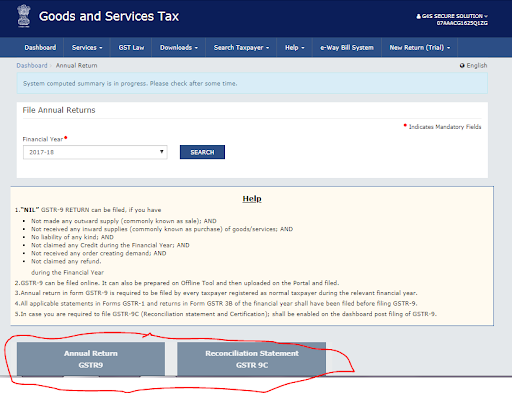The height and width of the screenshot is (393, 512).
Task: Click the "Not claimed any refund" bullet
Action: click(x=66, y=261)
